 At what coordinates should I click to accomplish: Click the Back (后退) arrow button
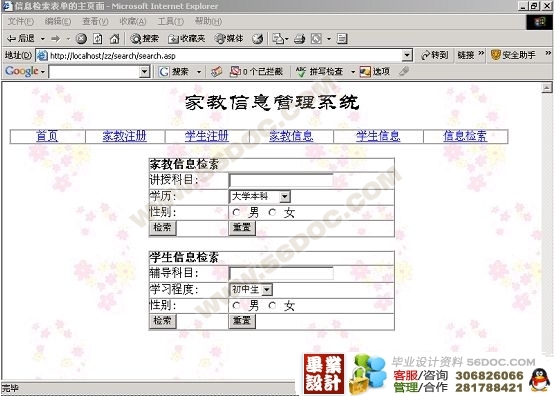coord(21,38)
